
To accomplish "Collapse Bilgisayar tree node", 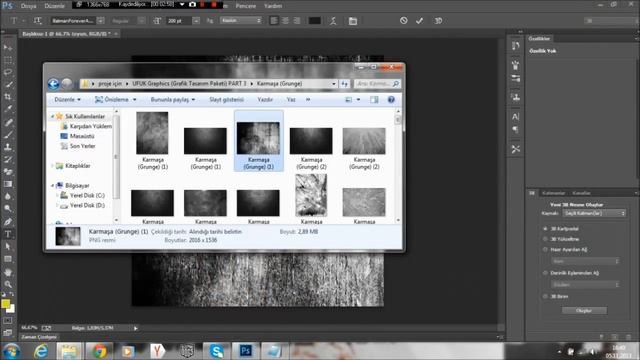I will click(53, 186).
